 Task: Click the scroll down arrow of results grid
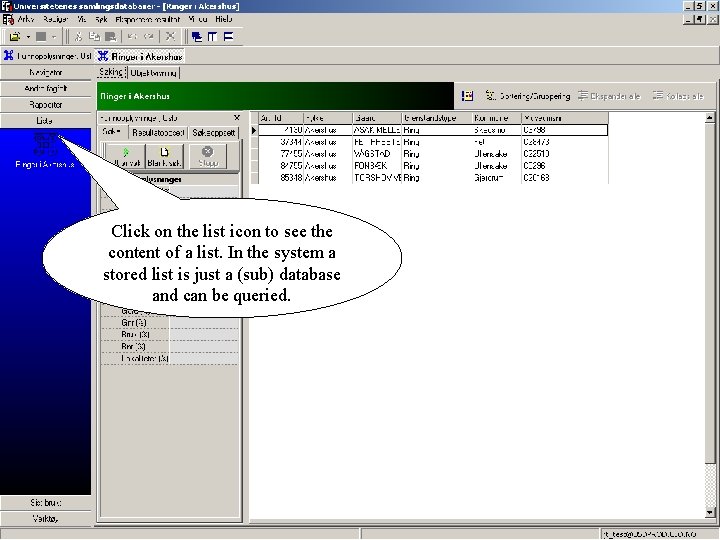[x=709, y=512]
